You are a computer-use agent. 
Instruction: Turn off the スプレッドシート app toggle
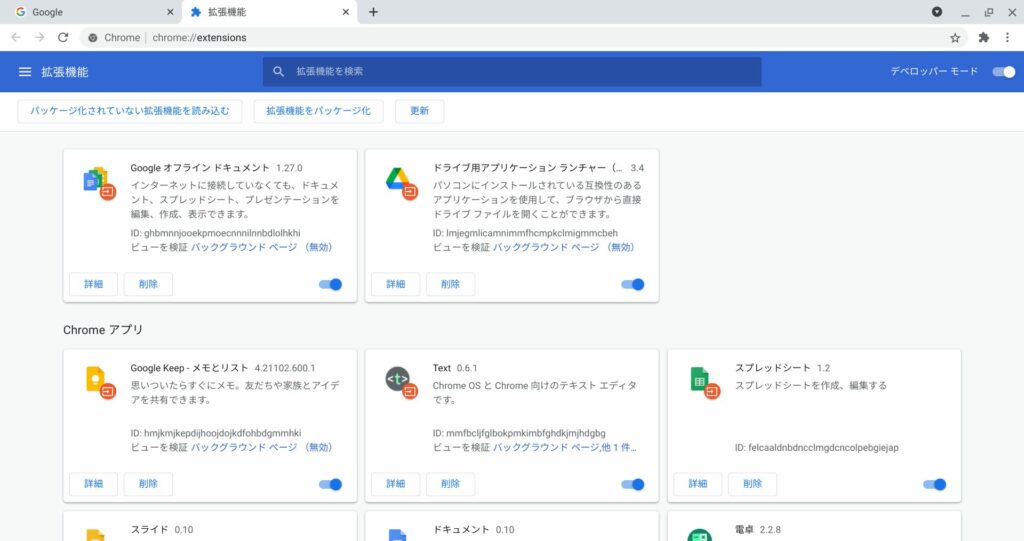[x=935, y=484]
